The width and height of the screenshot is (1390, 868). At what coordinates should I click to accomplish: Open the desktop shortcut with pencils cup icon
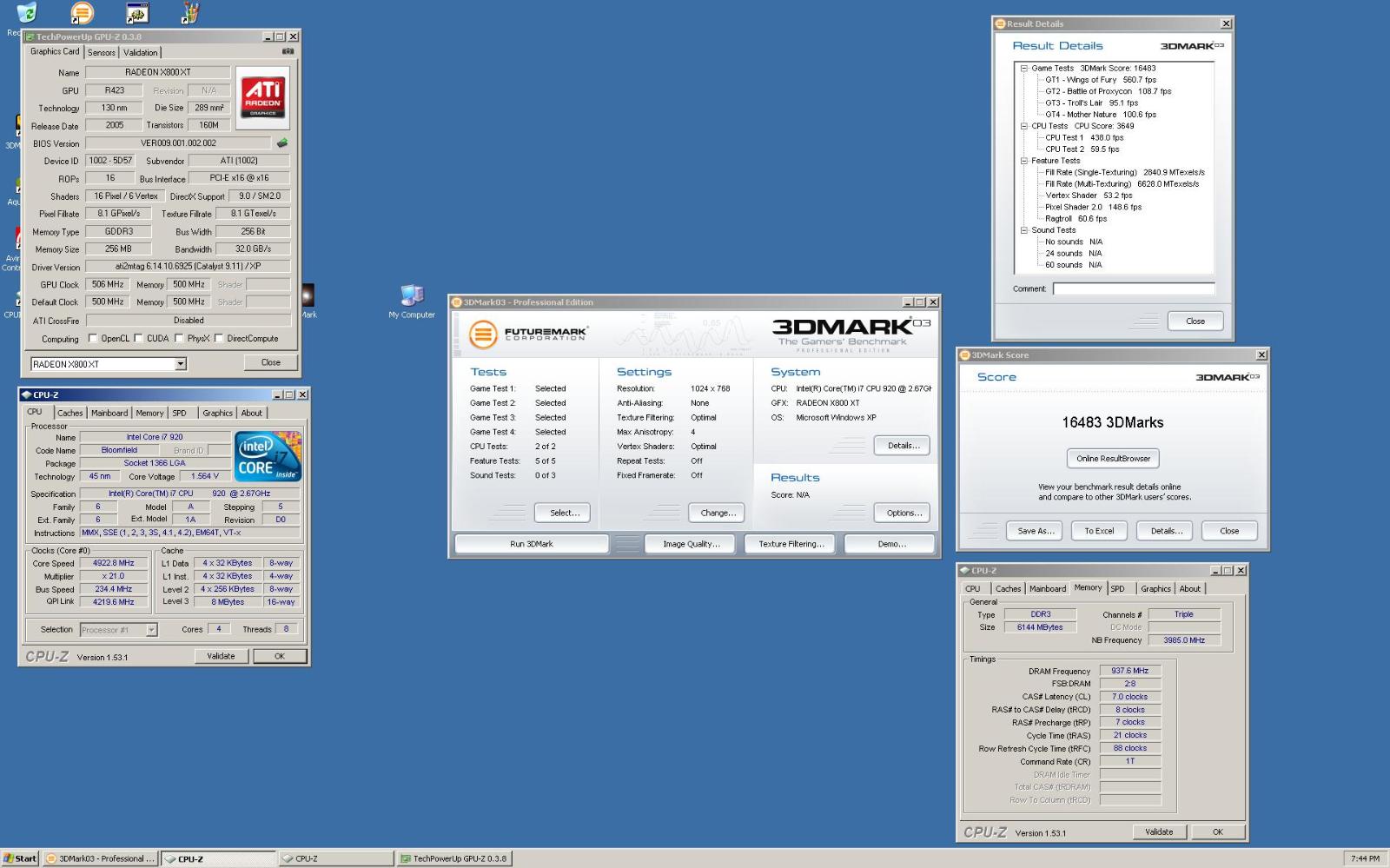[x=190, y=13]
